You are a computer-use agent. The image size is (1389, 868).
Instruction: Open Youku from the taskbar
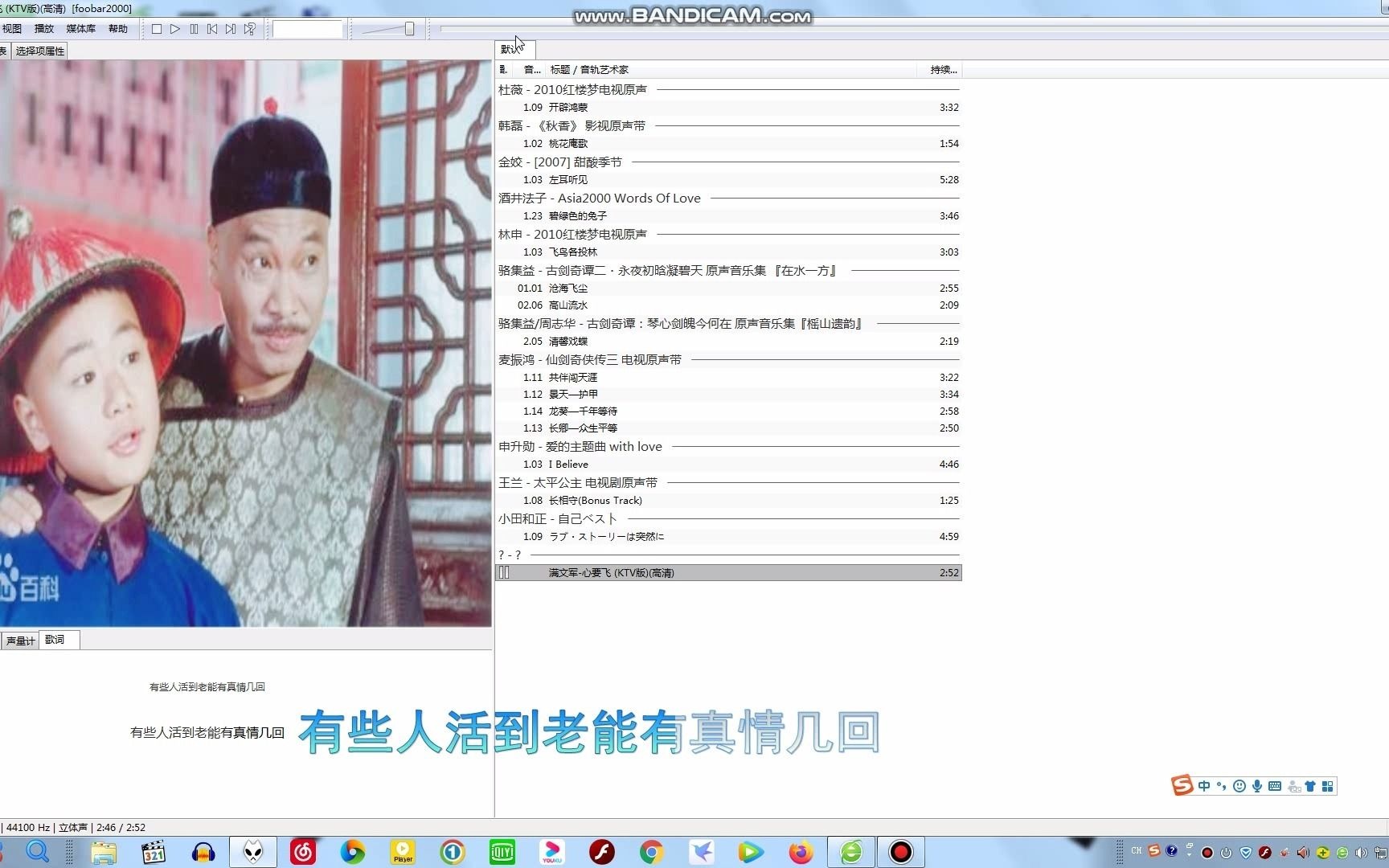pyautogui.click(x=552, y=852)
